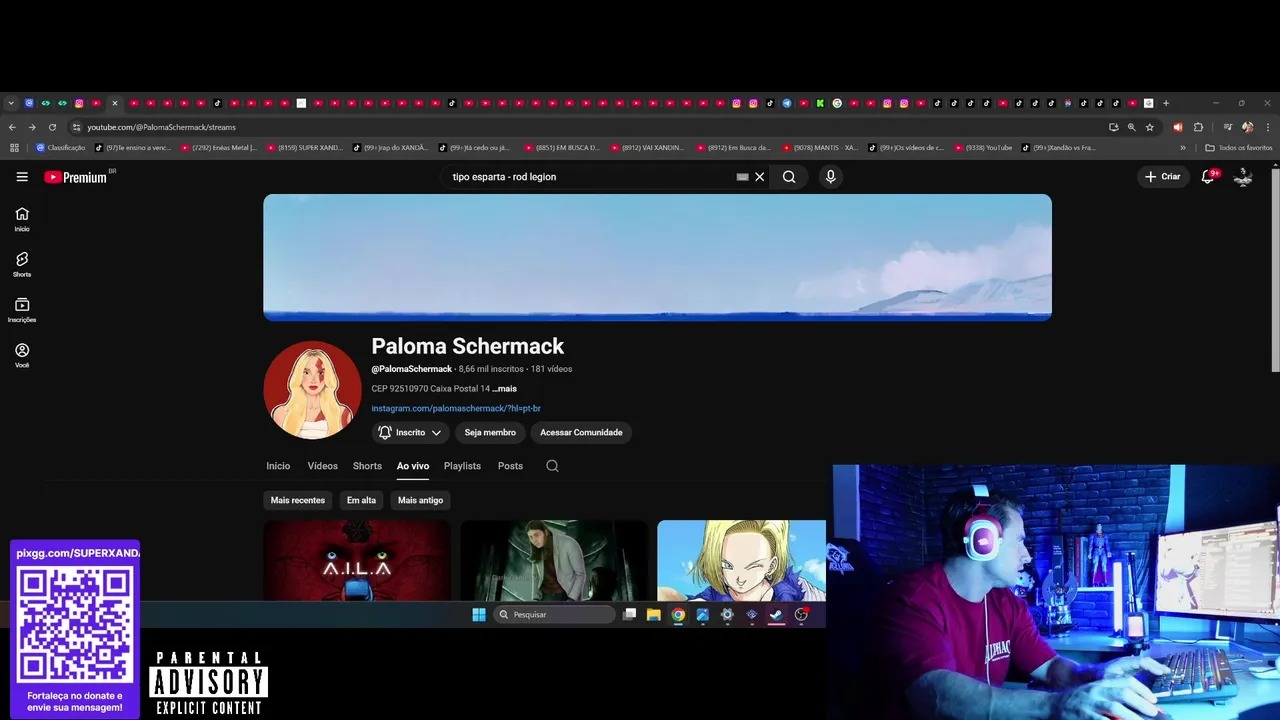
Task: Open the Windows Start button
Action: point(479,615)
